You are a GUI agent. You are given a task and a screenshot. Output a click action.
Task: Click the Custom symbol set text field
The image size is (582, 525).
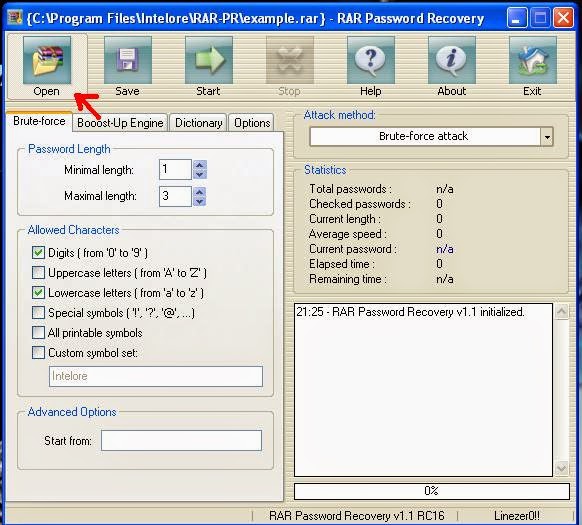click(x=156, y=376)
